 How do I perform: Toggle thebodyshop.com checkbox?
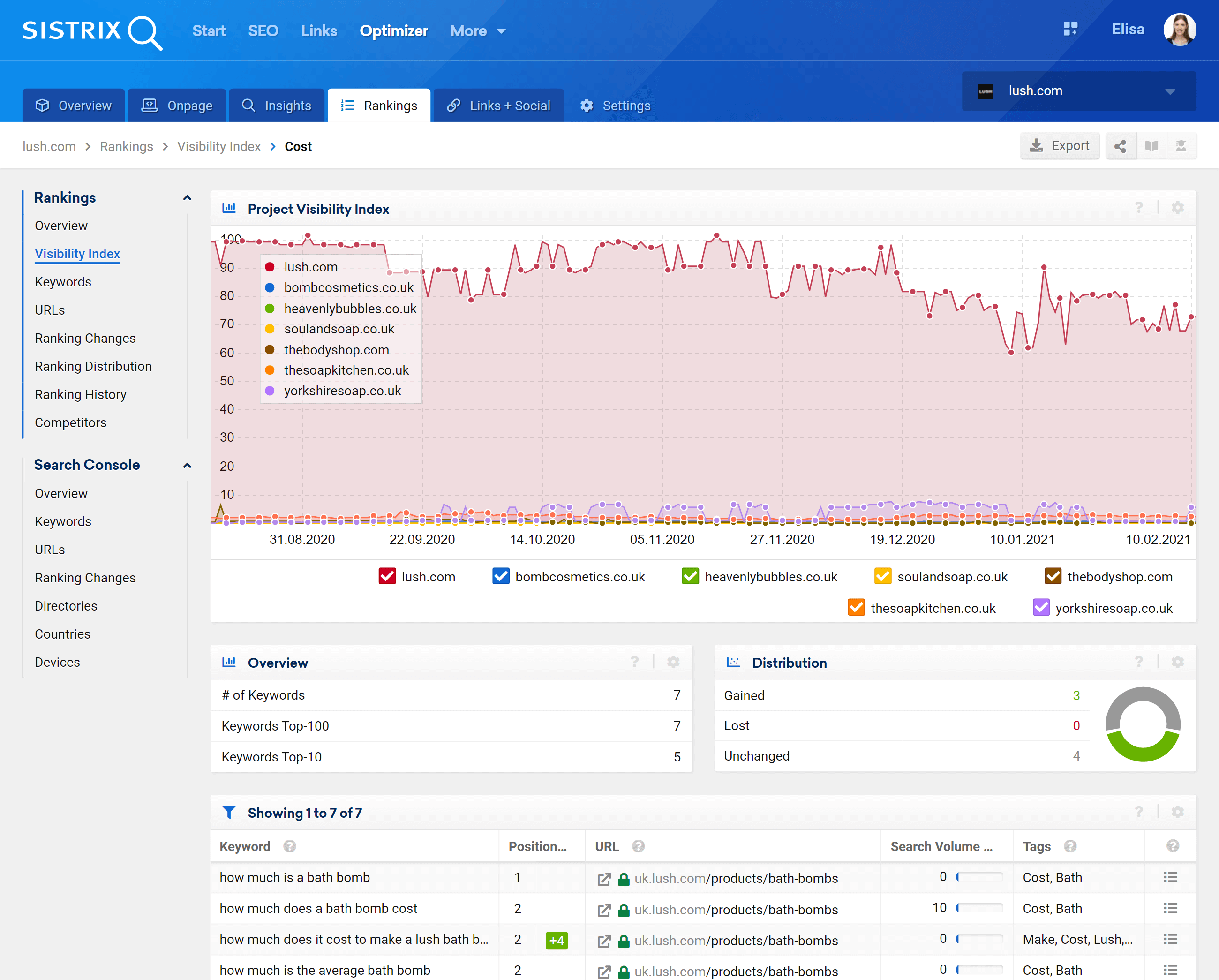(1053, 576)
